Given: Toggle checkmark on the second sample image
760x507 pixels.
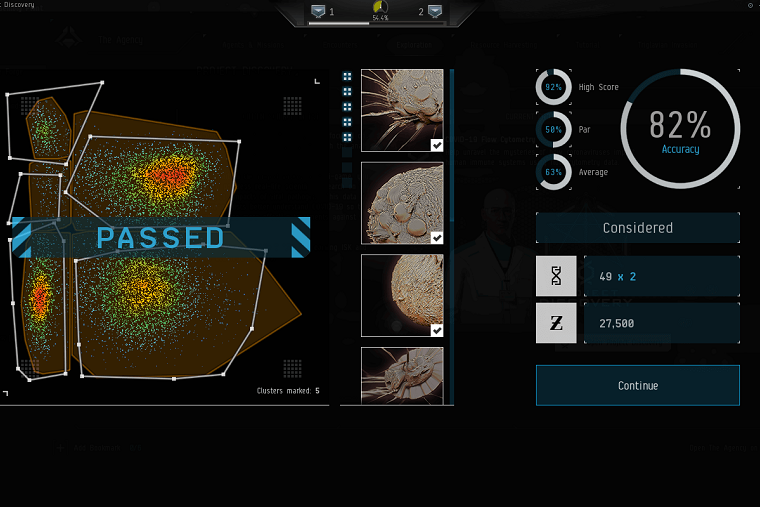Looking at the screenshot, I should [437, 238].
